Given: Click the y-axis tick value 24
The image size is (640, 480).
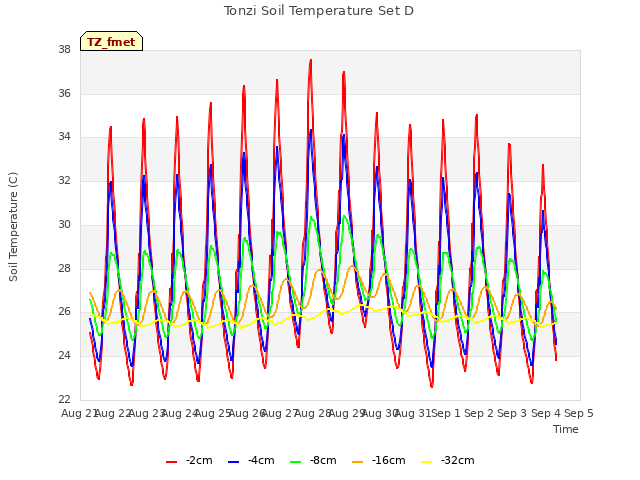Looking at the screenshot, I should tap(64, 356).
